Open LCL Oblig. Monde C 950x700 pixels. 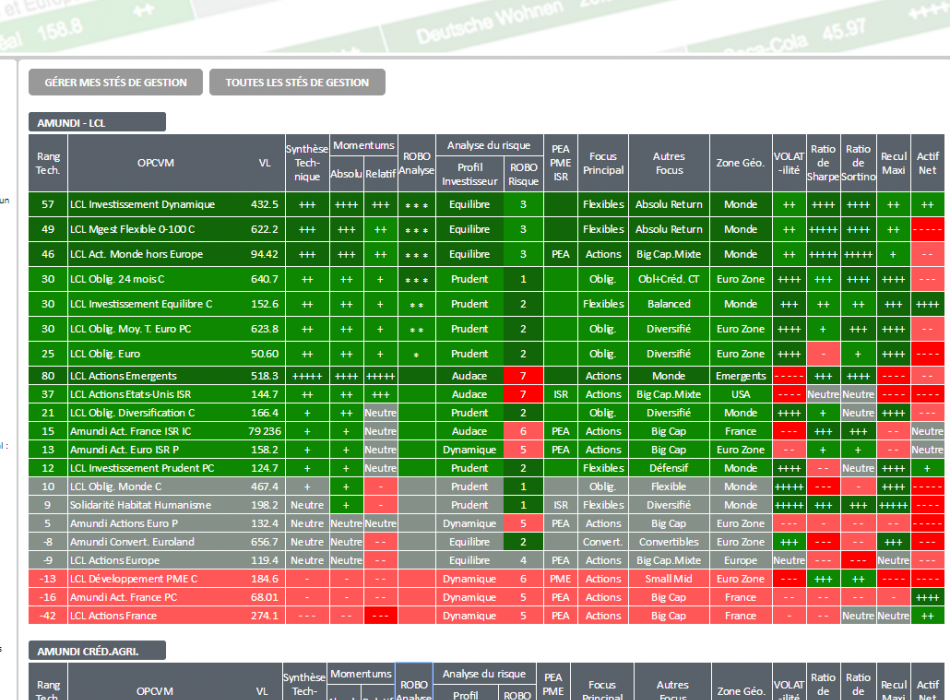[116, 486]
